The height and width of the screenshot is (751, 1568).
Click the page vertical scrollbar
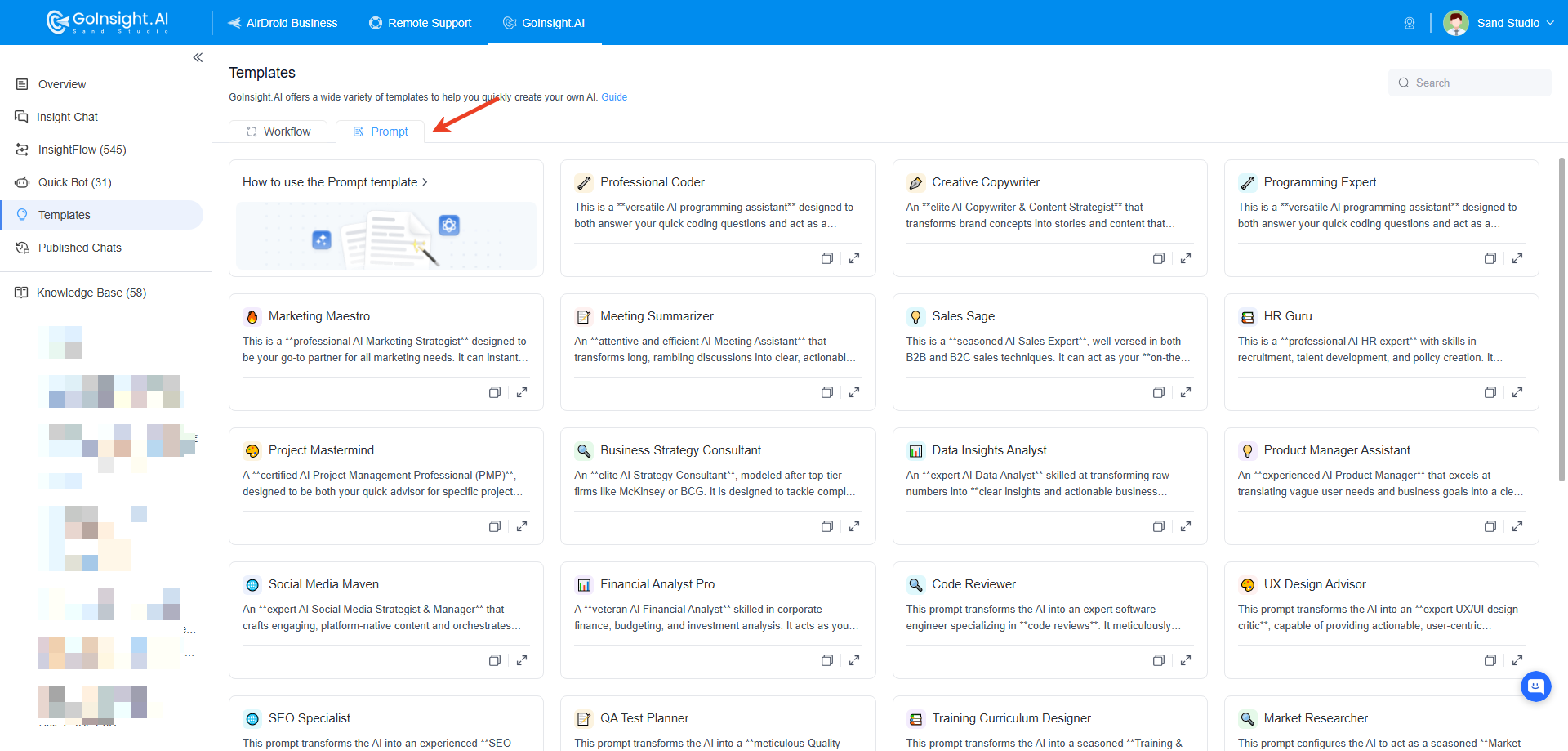[1561, 319]
